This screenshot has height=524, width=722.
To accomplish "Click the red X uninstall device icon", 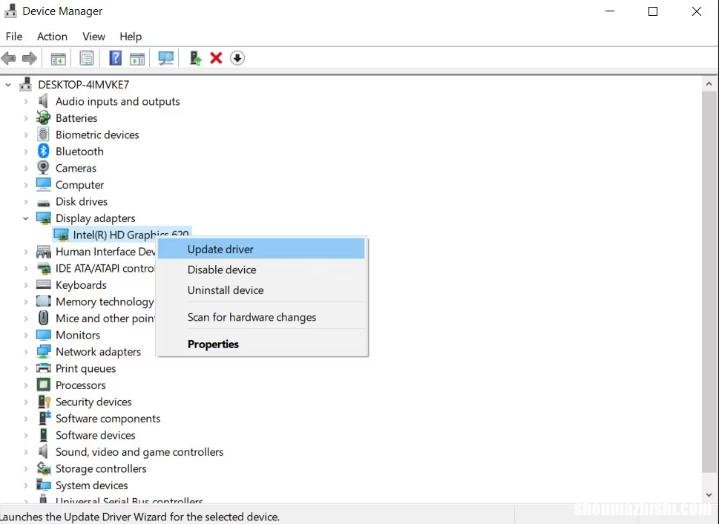I will point(216,58).
